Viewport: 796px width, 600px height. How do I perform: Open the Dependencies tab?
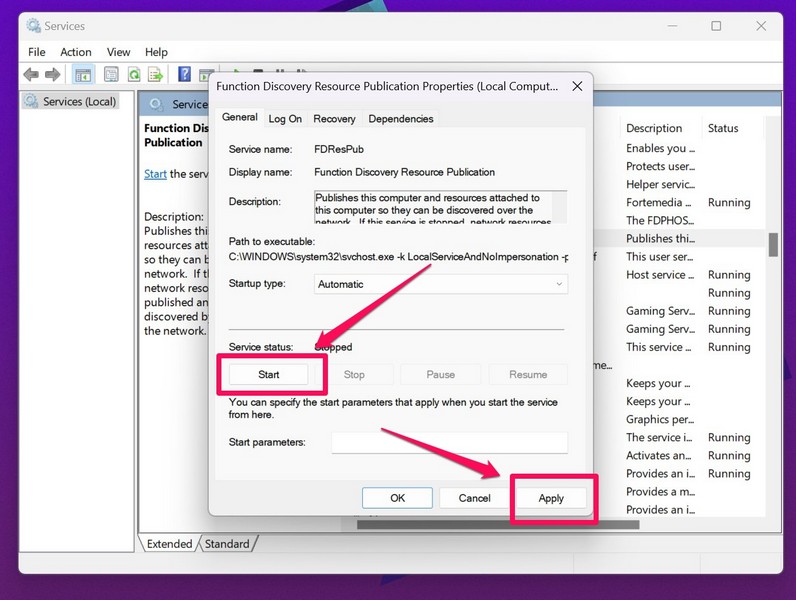click(x=400, y=119)
